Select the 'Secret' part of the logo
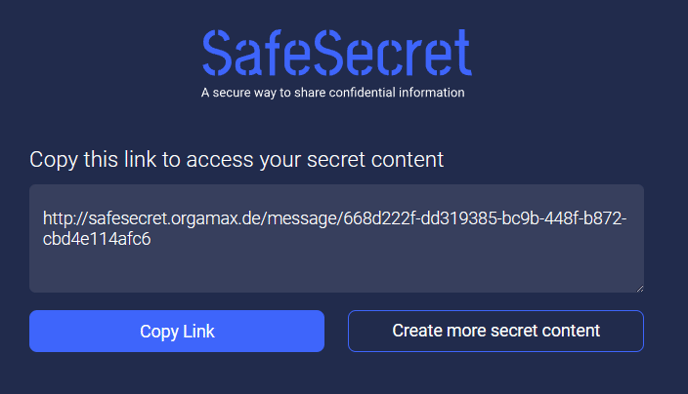 point(394,53)
